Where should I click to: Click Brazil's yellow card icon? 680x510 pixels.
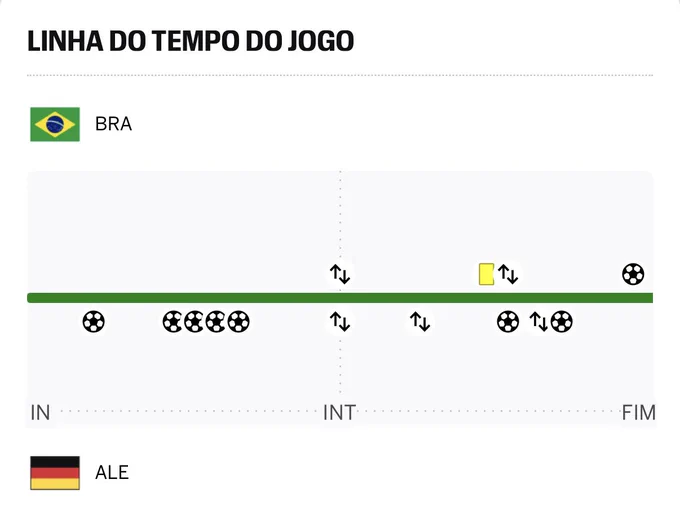click(x=486, y=274)
